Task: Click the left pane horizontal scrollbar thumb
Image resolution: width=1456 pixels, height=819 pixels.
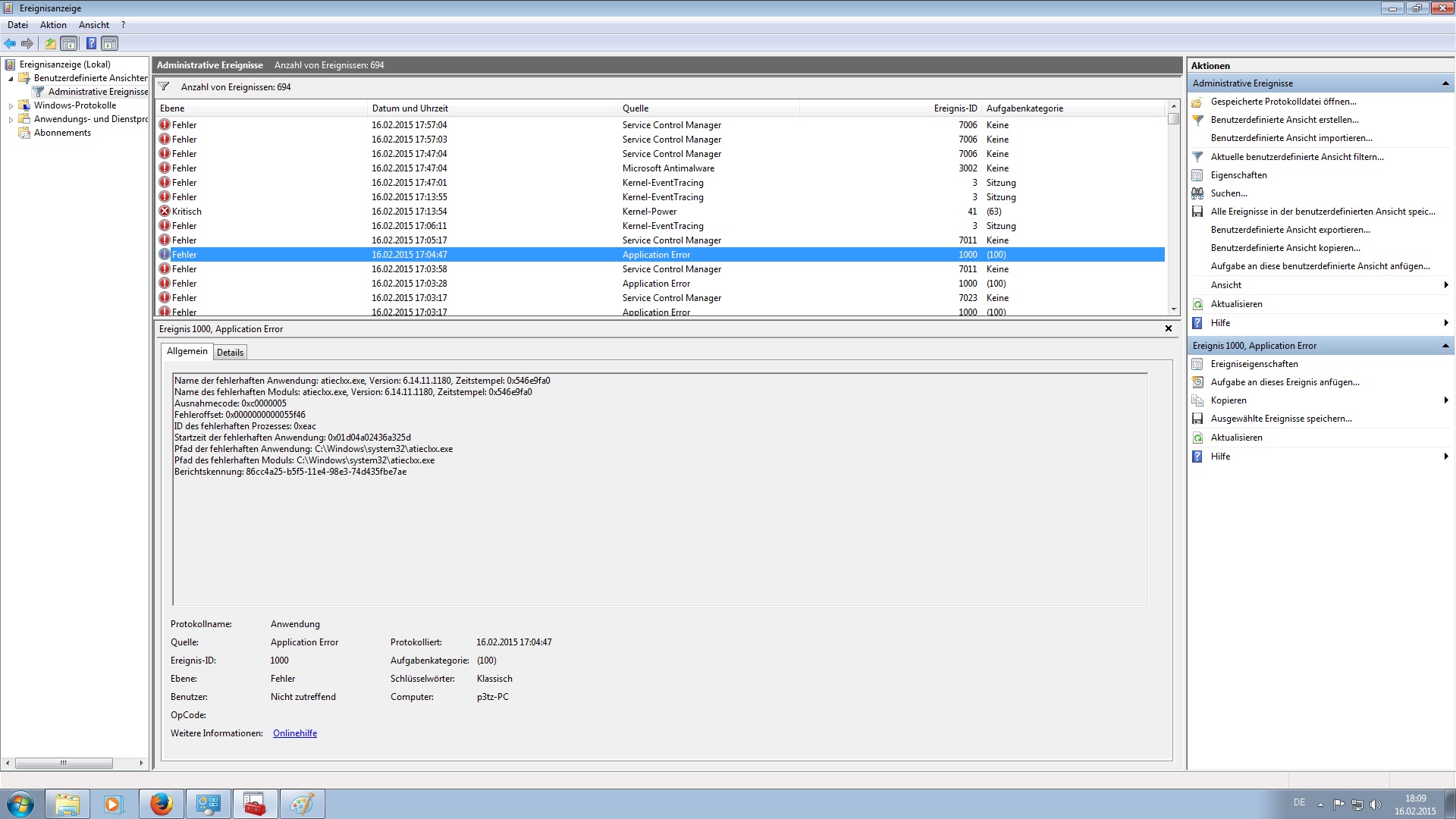Action: coord(64,763)
